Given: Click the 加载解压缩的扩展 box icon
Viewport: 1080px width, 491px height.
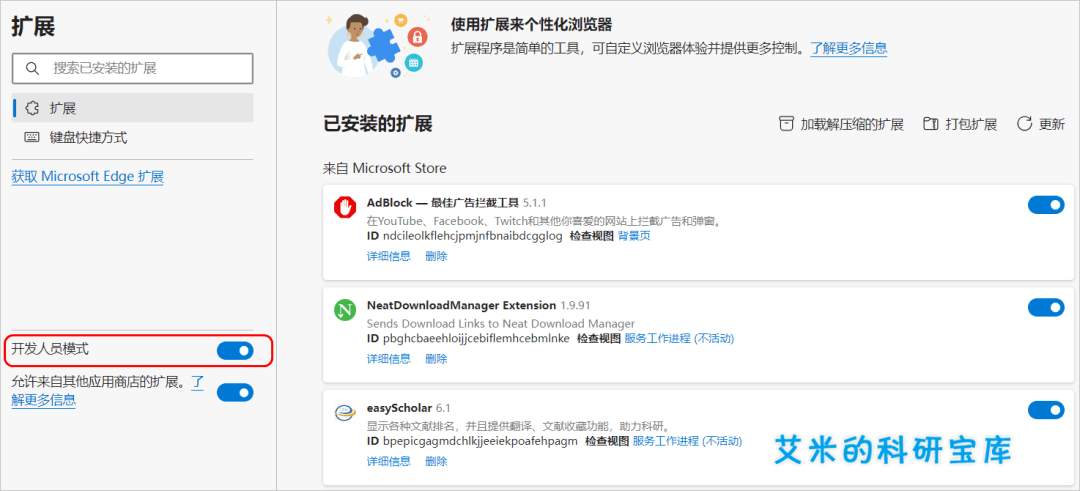Looking at the screenshot, I should pos(786,124).
